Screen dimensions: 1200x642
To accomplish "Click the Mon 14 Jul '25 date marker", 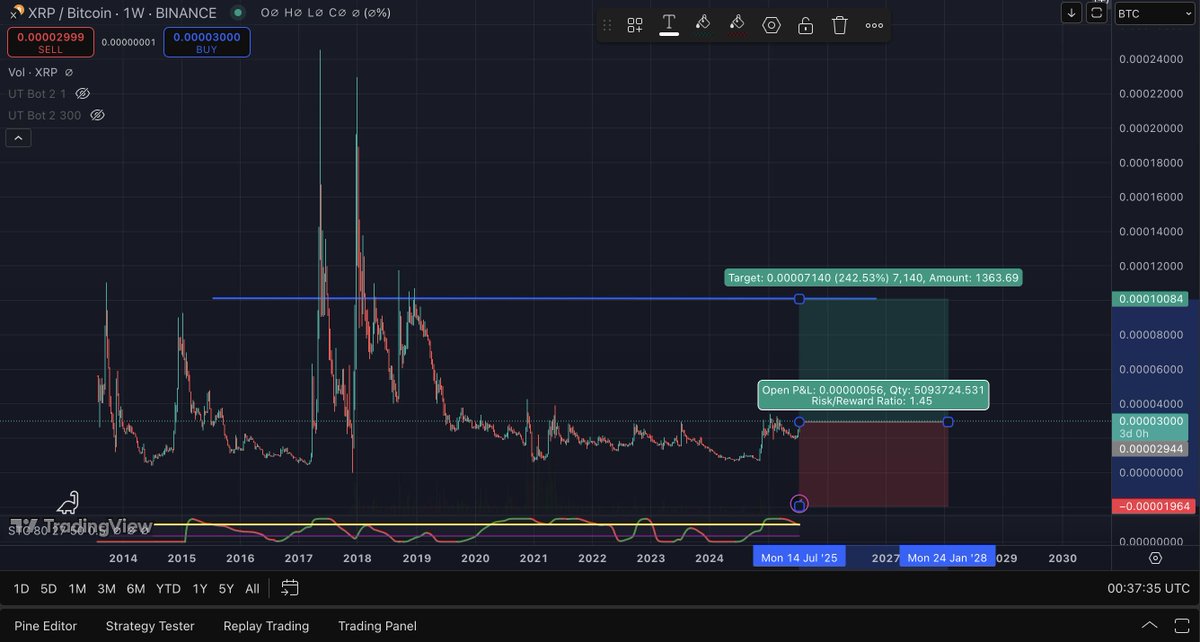I will 799,558.
